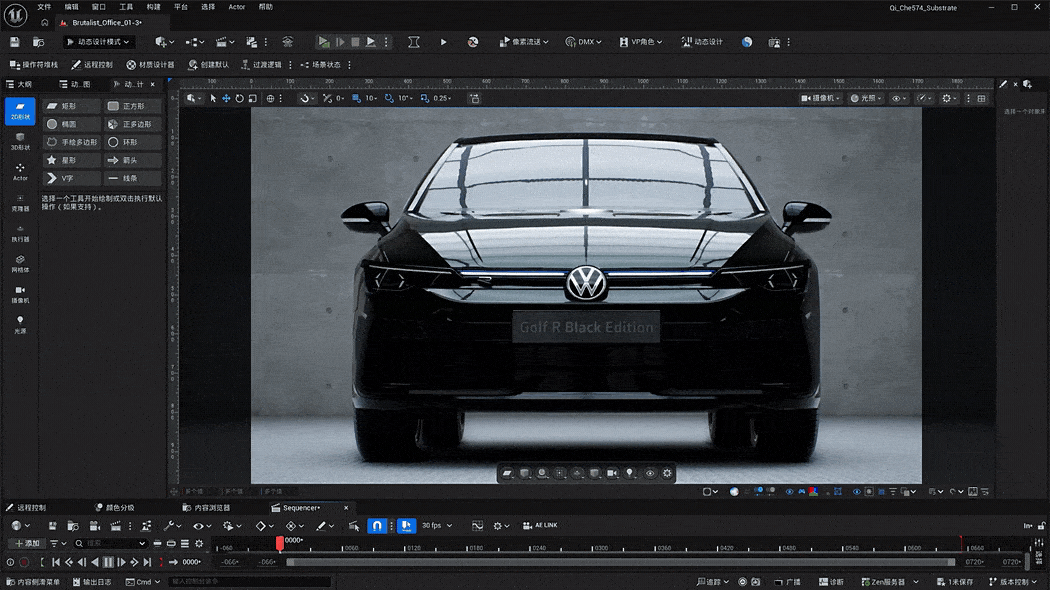This screenshot has height=590, width=1050.
Task: Click the 操作符堆栈 toolbar button
Action: [33, 65]
